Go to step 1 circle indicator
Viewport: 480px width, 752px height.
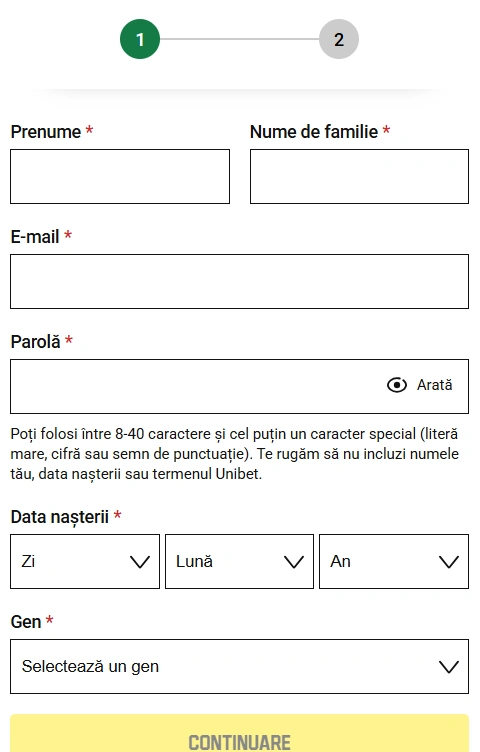pos(140,39)
